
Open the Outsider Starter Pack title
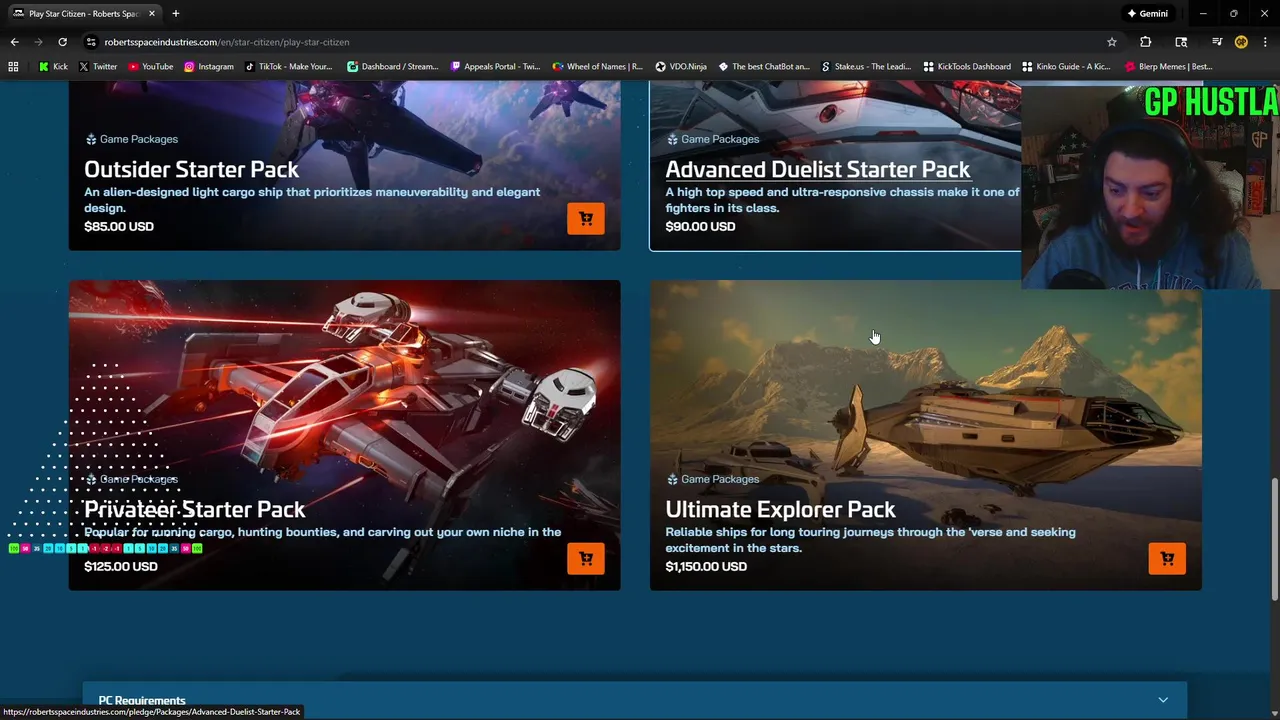[191, 169]
